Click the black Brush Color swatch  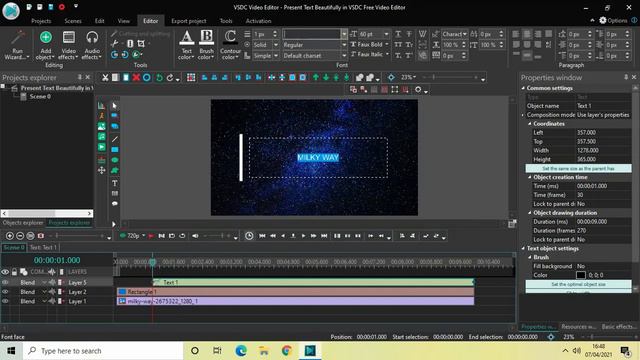(580, 275)
